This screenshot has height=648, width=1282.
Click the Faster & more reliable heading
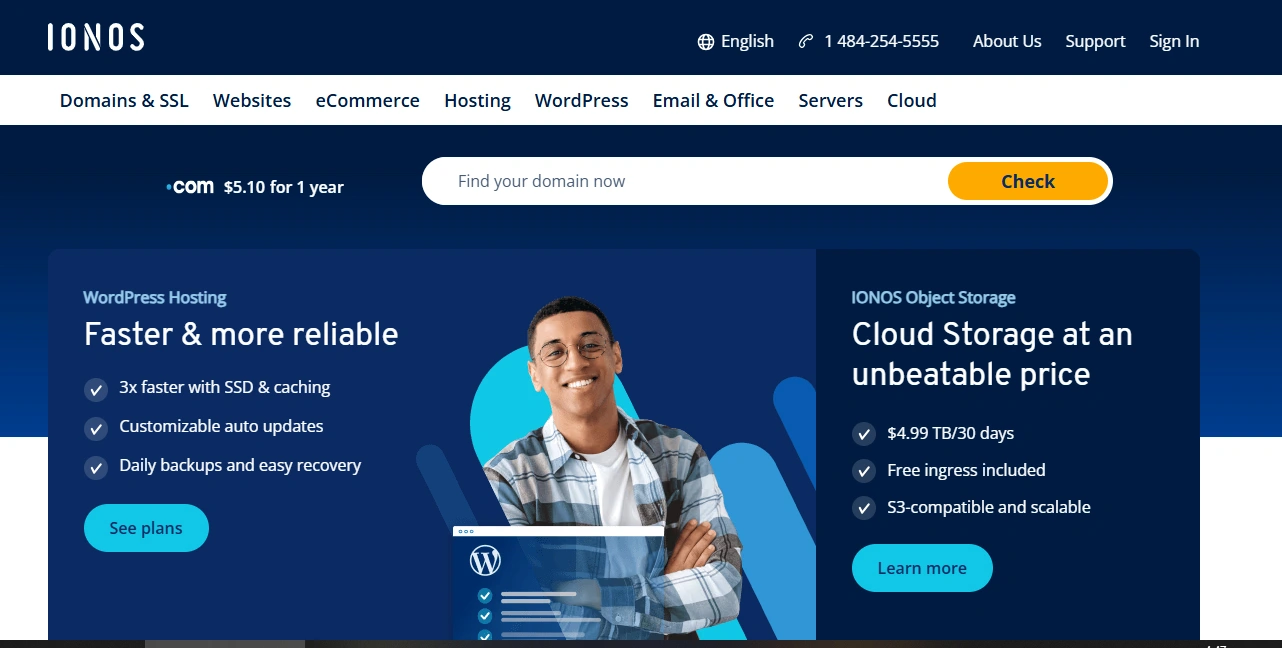pyautogui.click(x=241, y=334)
